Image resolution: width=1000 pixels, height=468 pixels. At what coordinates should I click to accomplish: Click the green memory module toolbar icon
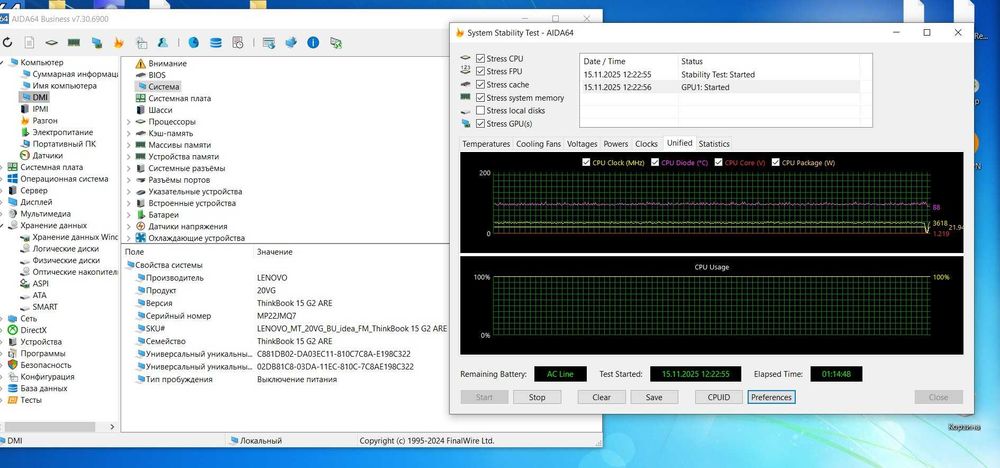coord(74,43)
